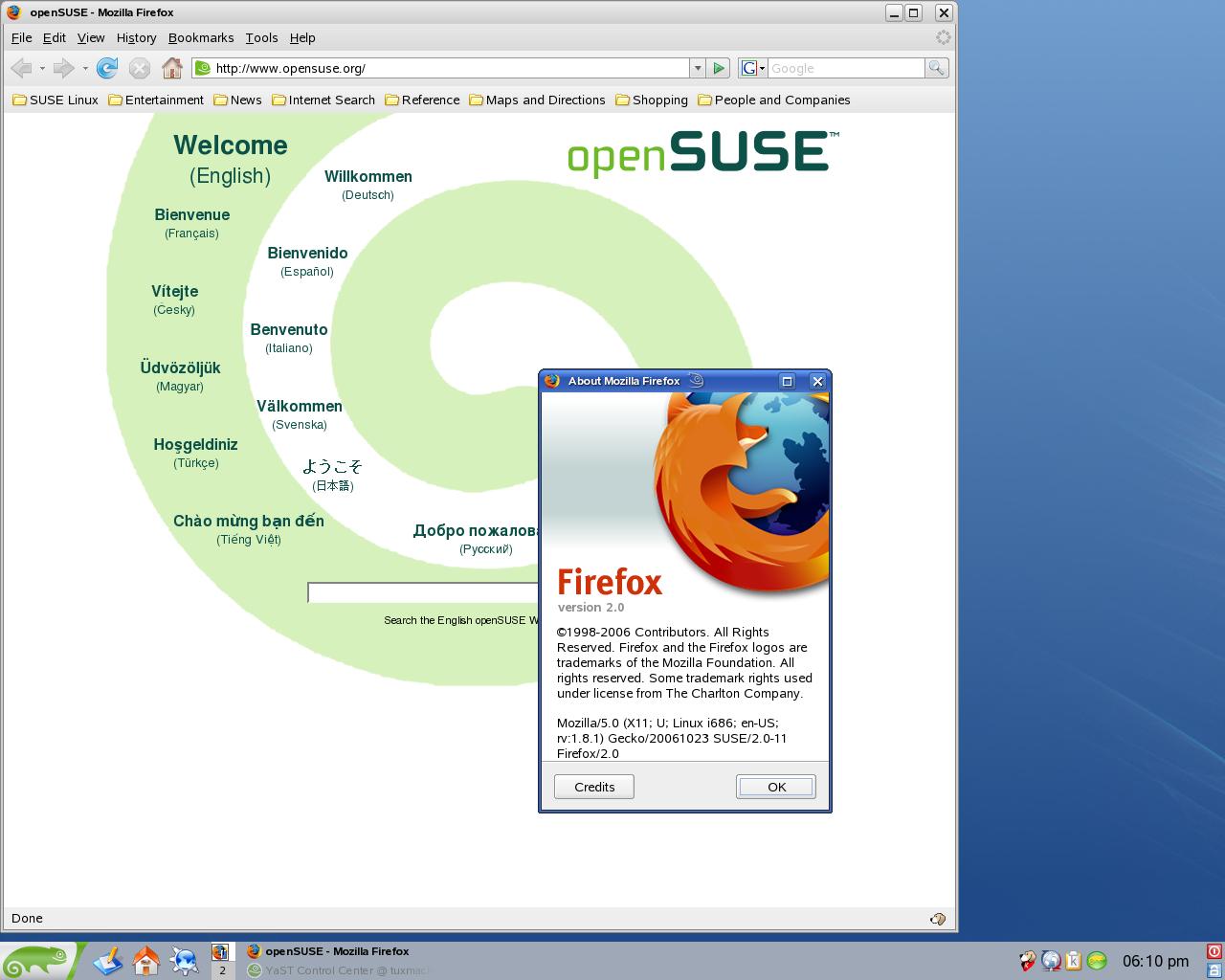Click the Stop loading icon
This screenshot has width=1225, height=980.
tap(140, 68)
